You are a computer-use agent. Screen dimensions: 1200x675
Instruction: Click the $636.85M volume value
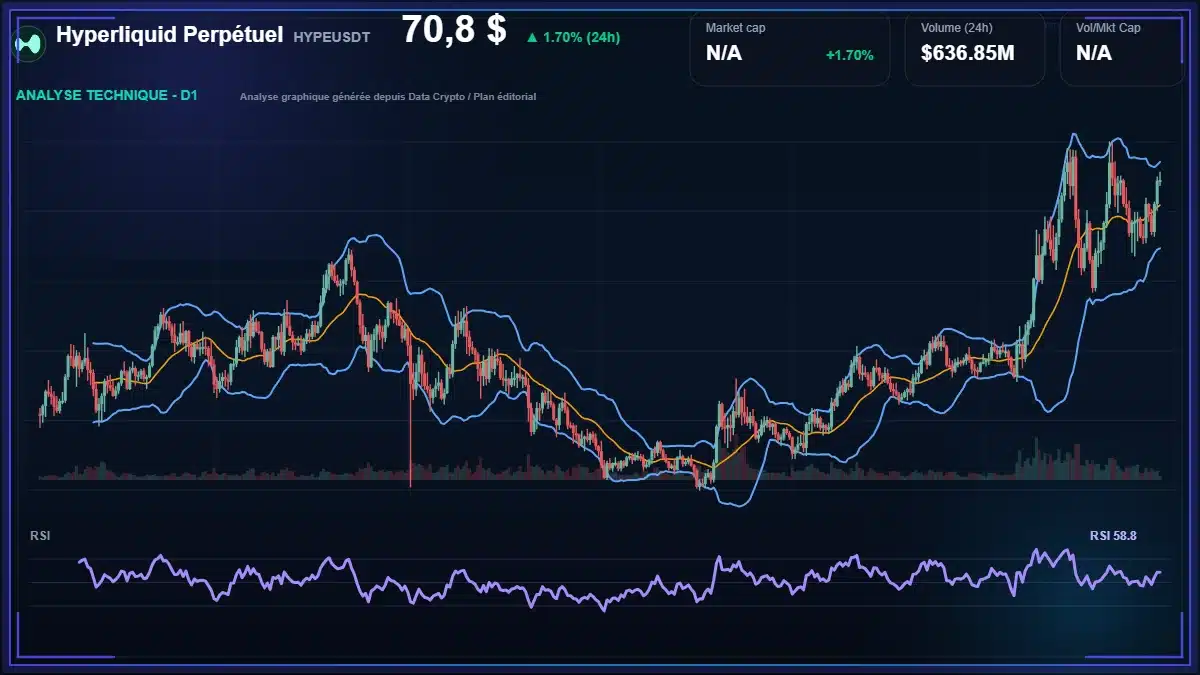tap(967, 53)
